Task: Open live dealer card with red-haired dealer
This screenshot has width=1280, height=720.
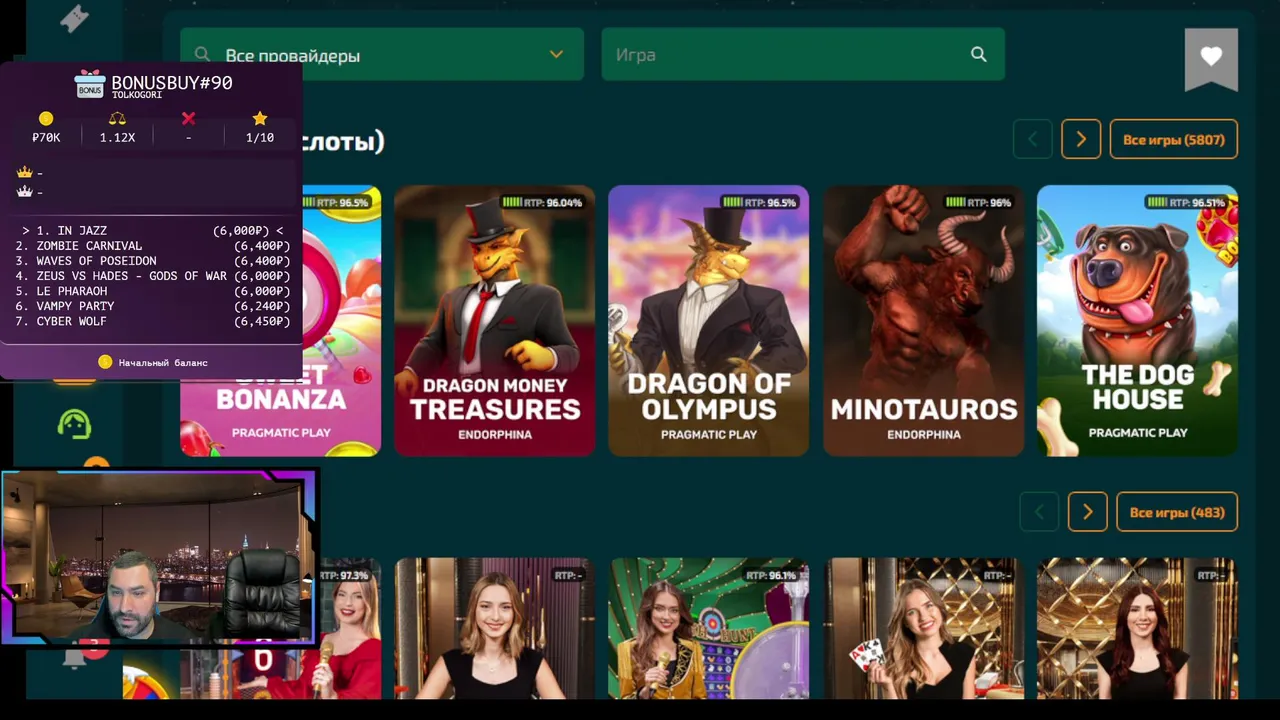Action: coord(1137,628)
